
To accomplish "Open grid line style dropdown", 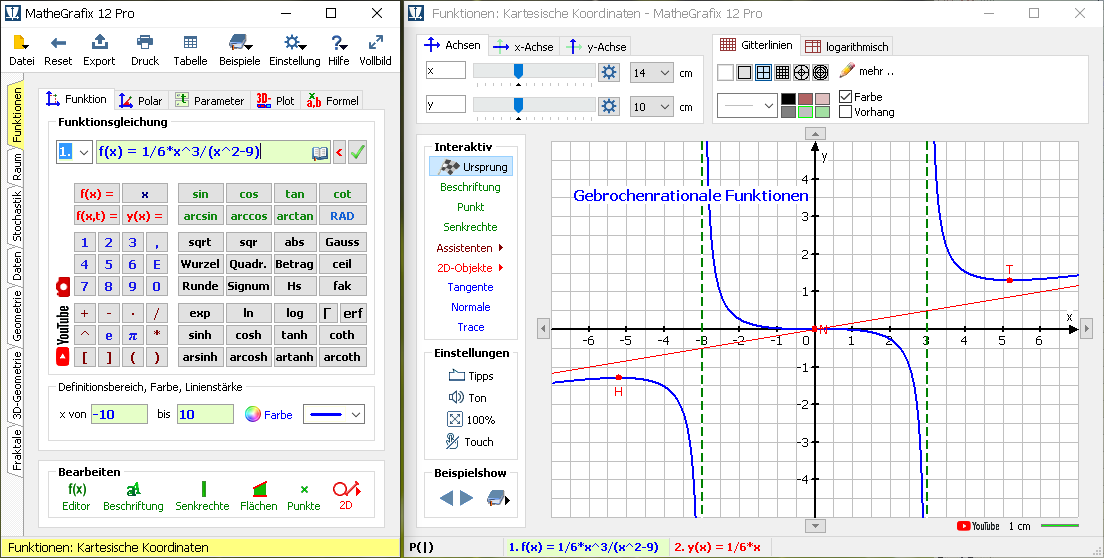I will coord(747,106).
